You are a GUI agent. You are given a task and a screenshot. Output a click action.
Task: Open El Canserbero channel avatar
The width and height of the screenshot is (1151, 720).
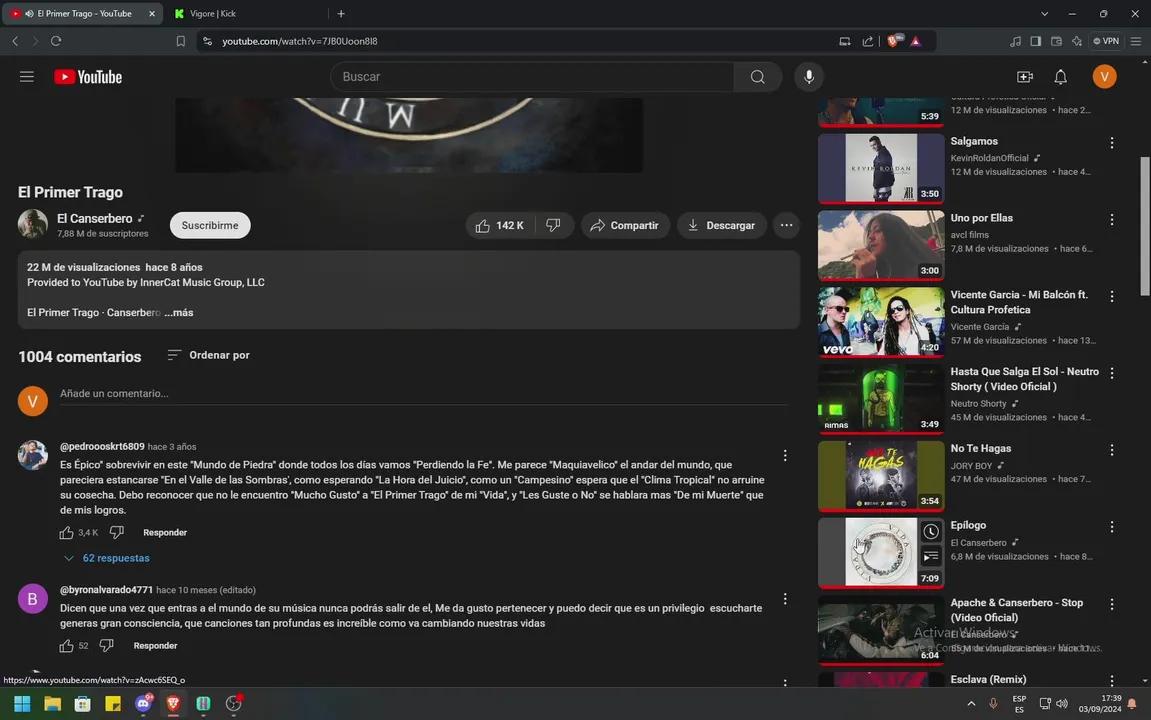(x=32, y=224)
